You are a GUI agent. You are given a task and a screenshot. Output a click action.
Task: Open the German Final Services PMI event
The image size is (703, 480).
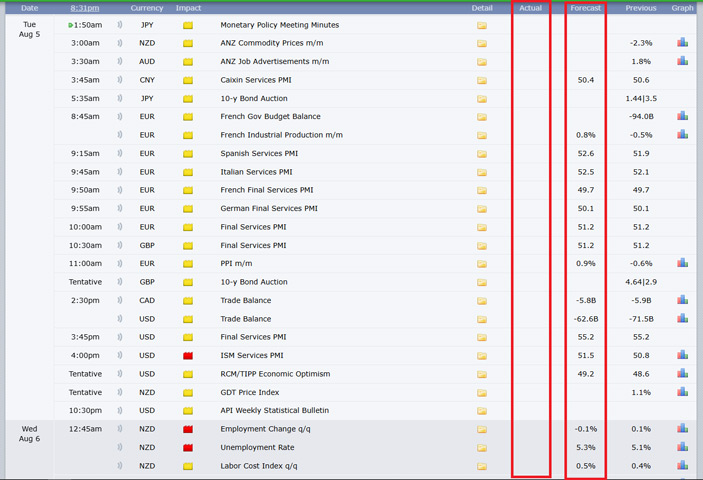coord(268,209)
